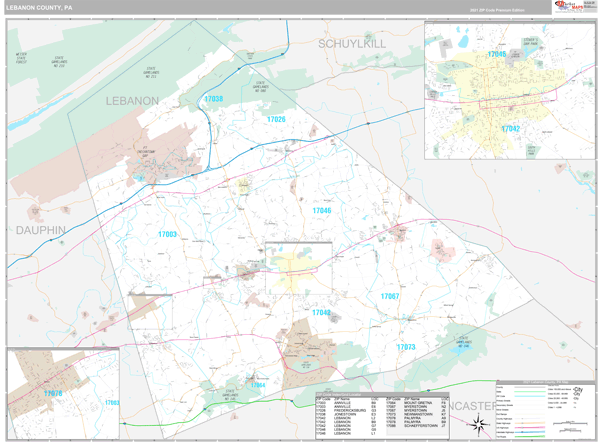600x442 pixels.
Task: Click the 17073 ZIP code label
Action: pos(405,347)
